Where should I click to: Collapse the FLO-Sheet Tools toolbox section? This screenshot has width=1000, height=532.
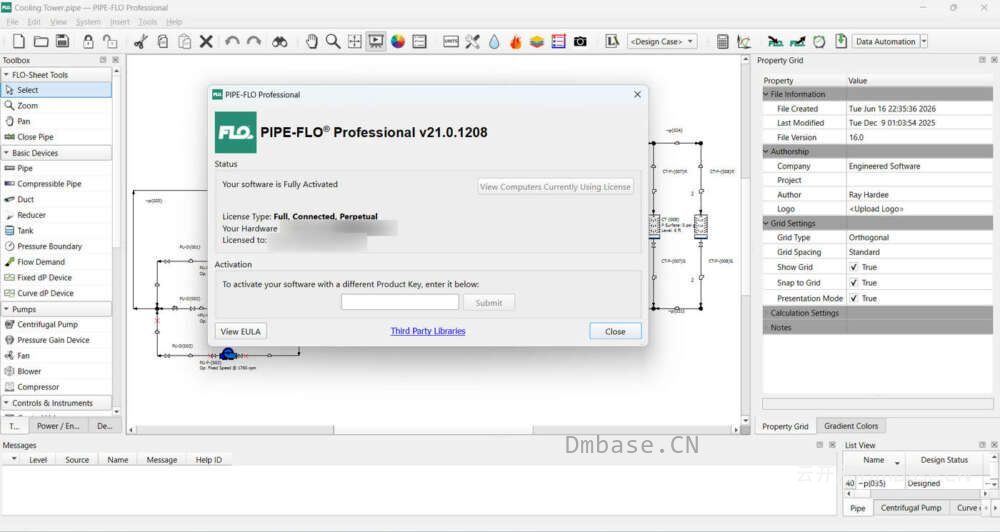click(x=6, y=75)
